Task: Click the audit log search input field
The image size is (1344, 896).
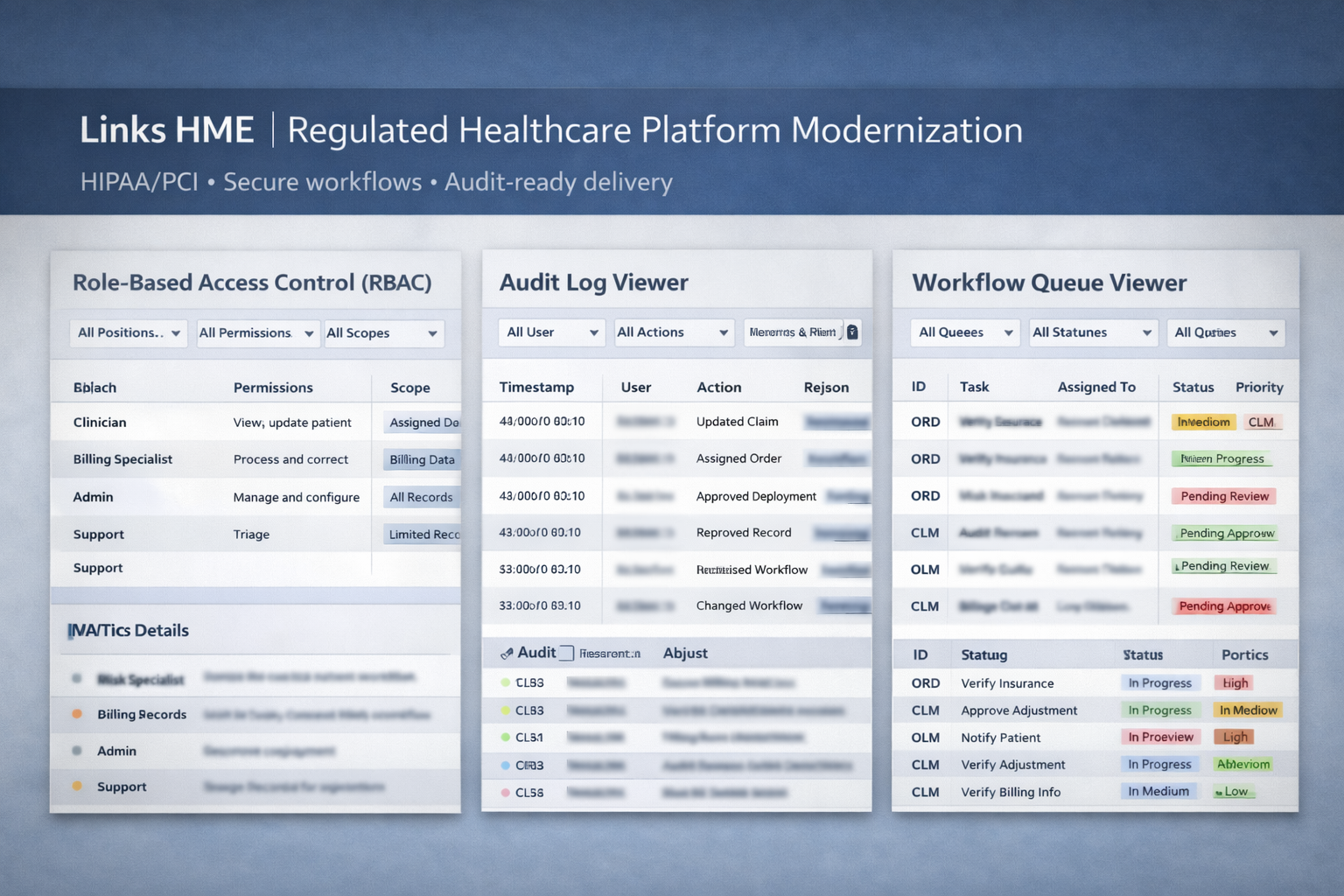Action: point(793,332)
